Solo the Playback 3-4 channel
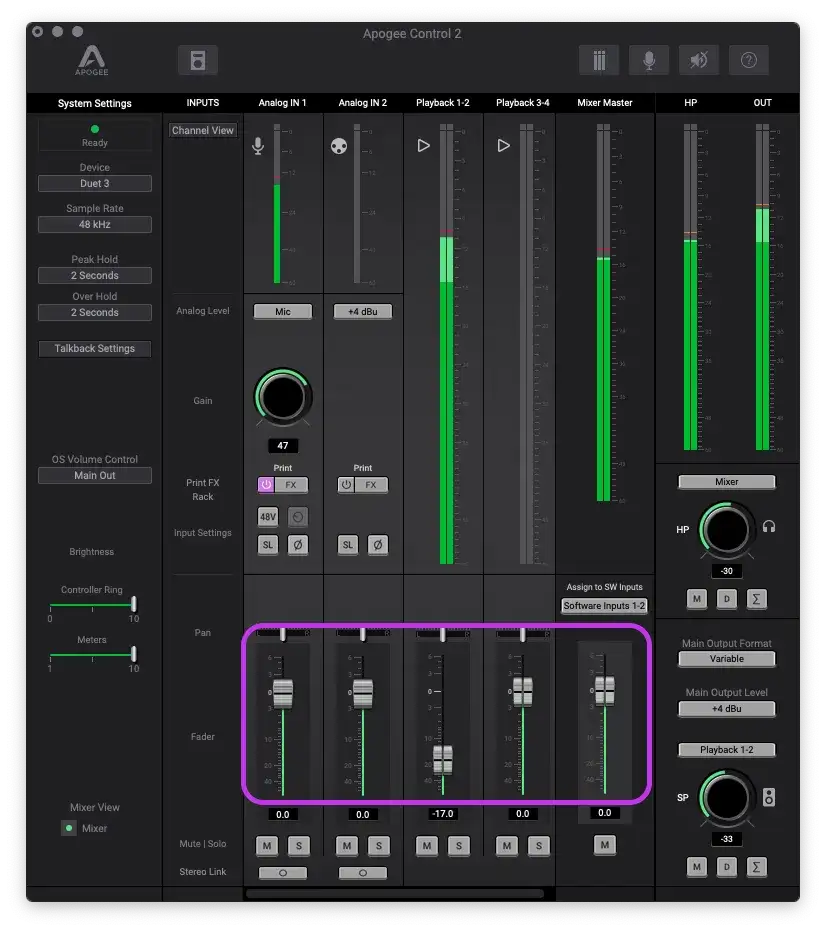 (538, 845)
